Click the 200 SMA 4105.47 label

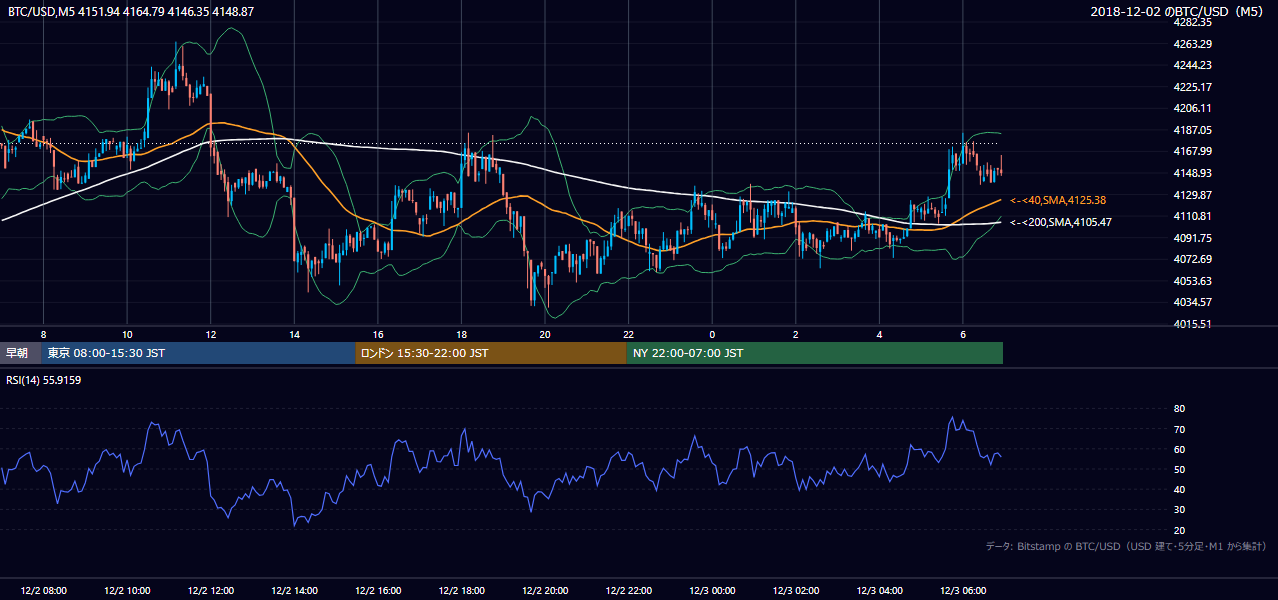1061,222
